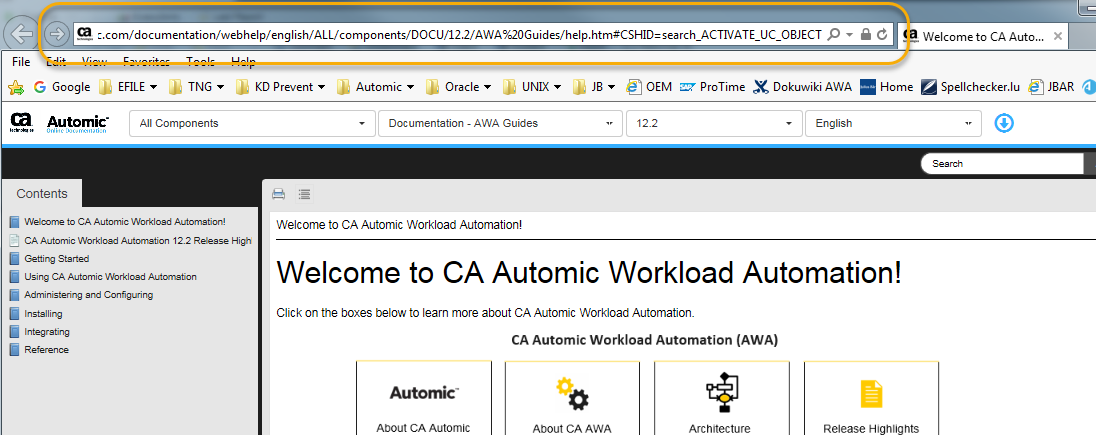Screen dimensions: 1096x435
Task: Expand the JB favorites folder
Action: pos(594,87)
